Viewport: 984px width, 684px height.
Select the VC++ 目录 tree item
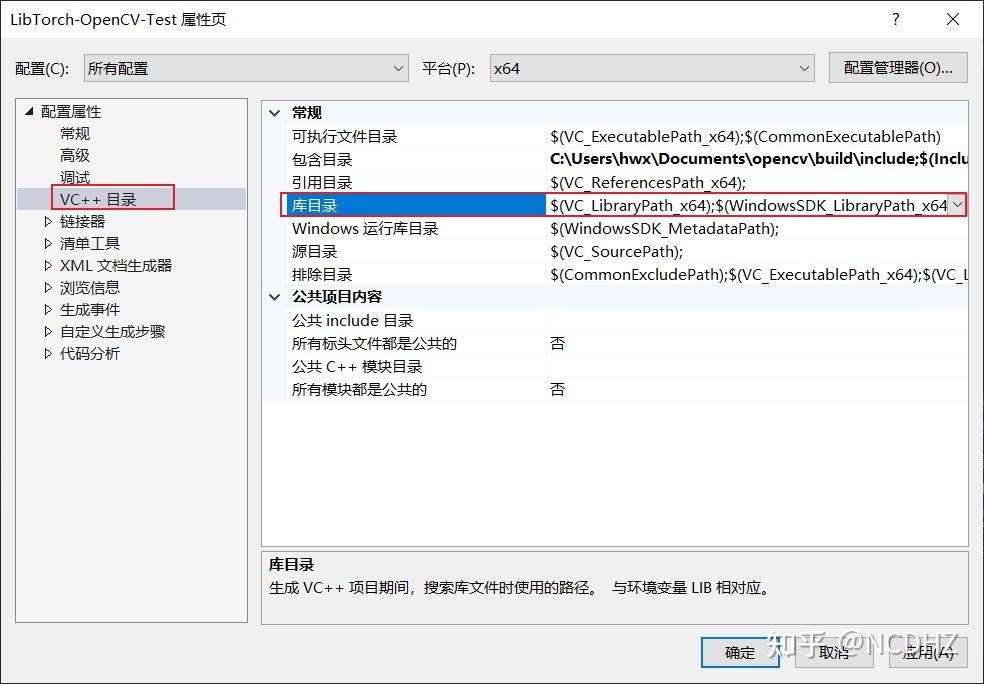(100, 198)
